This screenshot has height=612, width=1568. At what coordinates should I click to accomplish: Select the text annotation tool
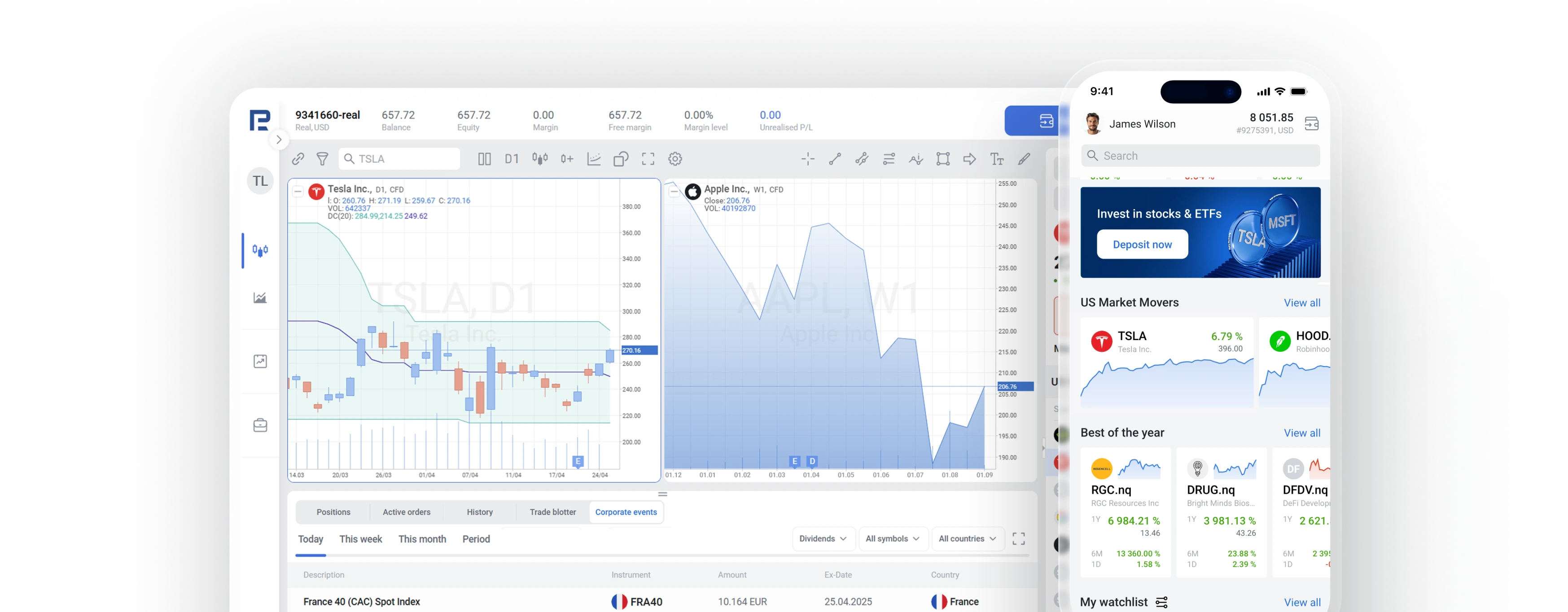[x=997, y=159]
